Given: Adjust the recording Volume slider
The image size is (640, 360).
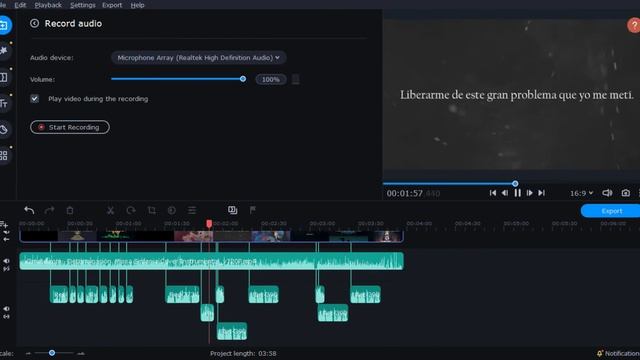Looking at the screenshot, I should 178,79.
